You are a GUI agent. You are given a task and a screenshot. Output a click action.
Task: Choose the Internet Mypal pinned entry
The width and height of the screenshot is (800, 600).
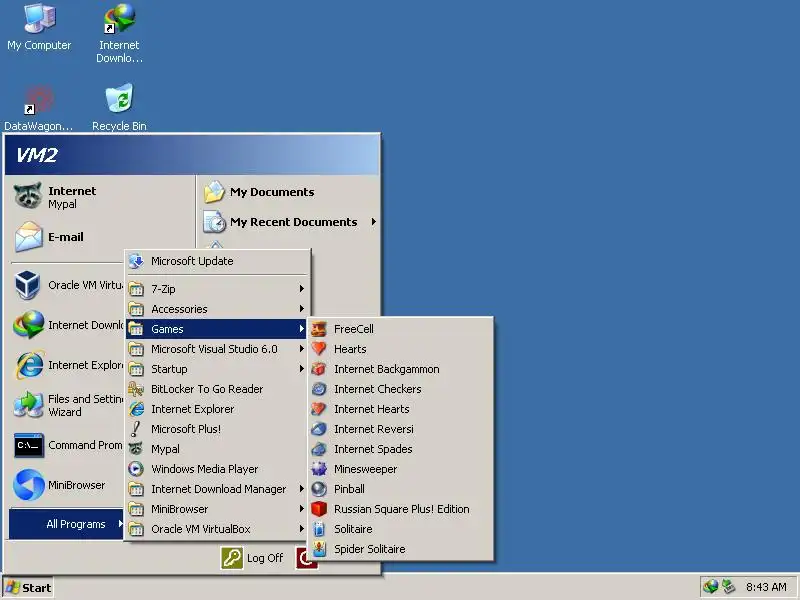(100, 197)
